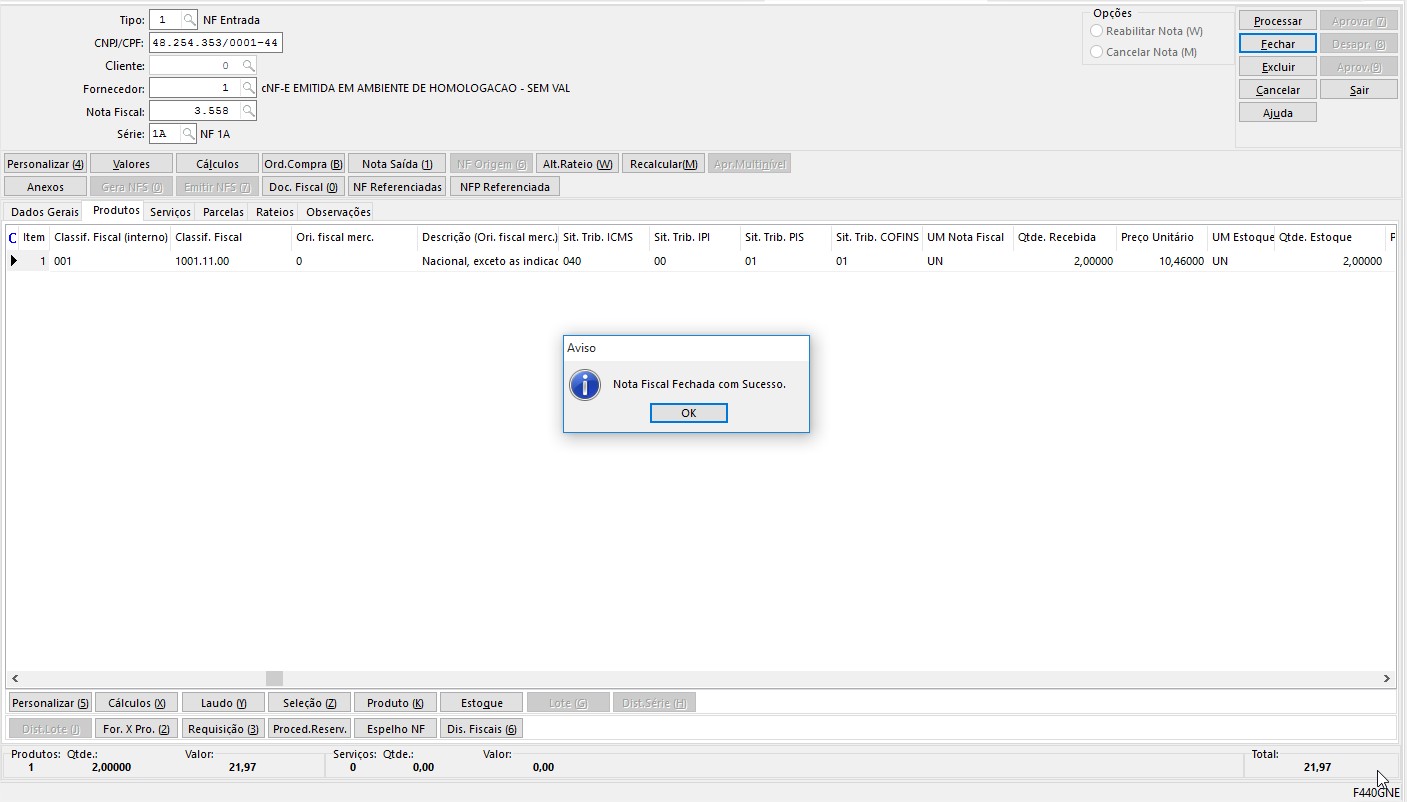
Task: Click the row indicator arrow for item 1
Action: 14,261
